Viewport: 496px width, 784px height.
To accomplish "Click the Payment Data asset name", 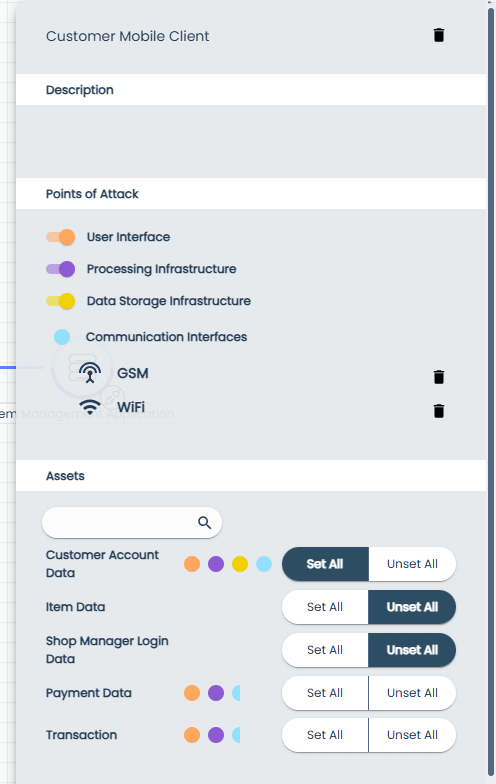I will [x=88, y=693].
